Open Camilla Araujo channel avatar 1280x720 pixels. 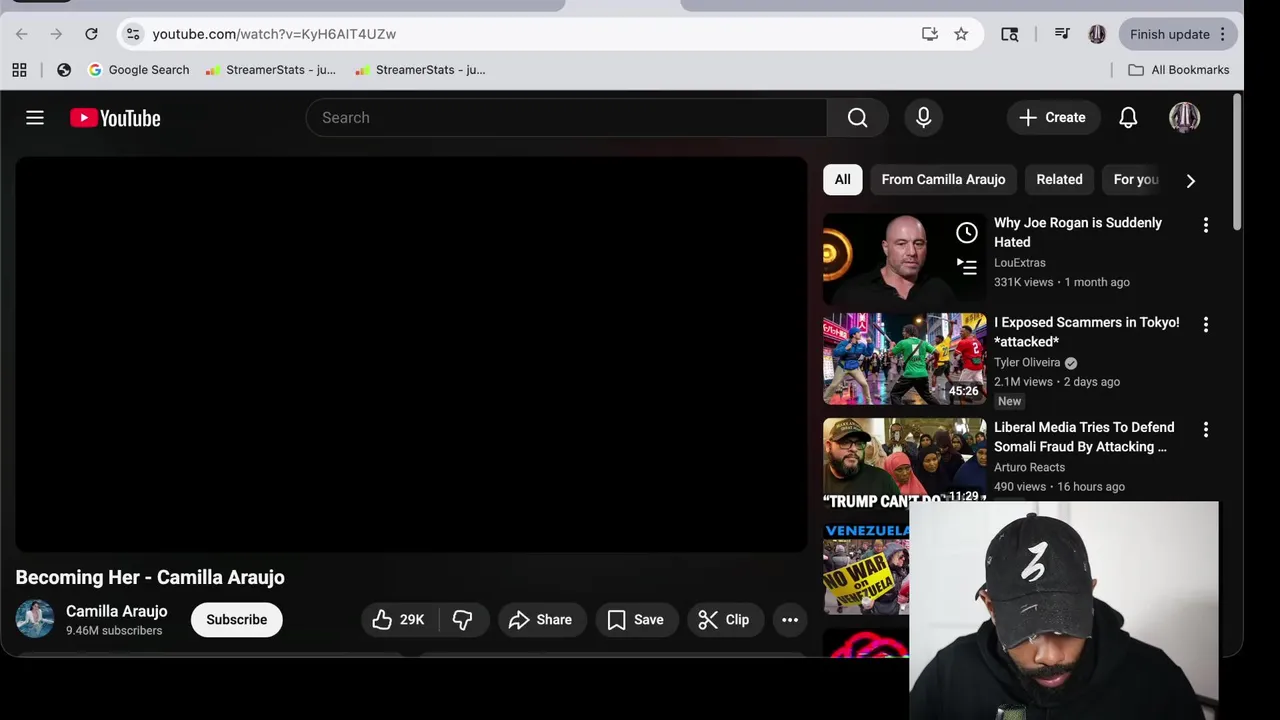point(35,619)
